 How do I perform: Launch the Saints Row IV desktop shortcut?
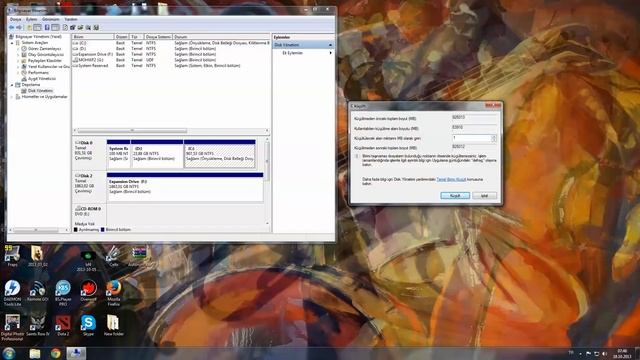tap(38, 325)
